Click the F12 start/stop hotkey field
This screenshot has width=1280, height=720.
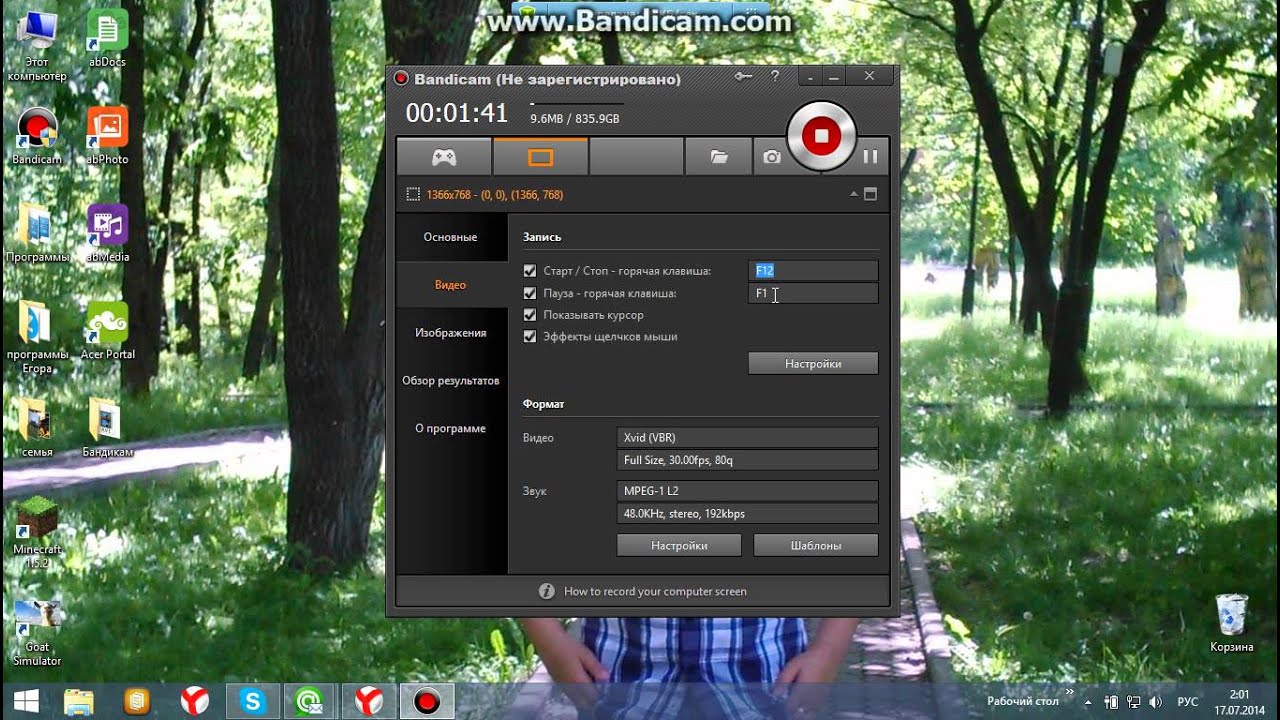[x=813, y=271]
